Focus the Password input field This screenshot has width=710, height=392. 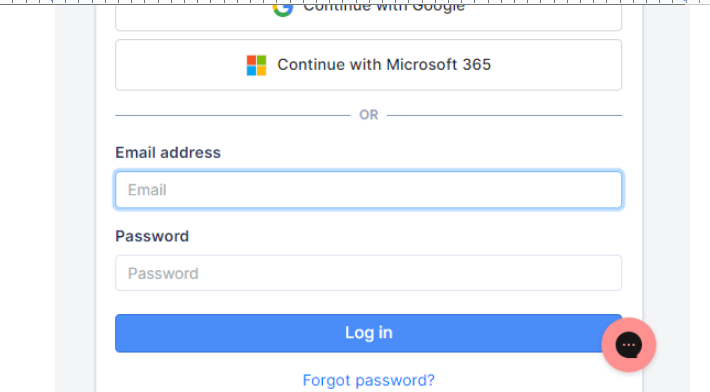pos(369,273)
